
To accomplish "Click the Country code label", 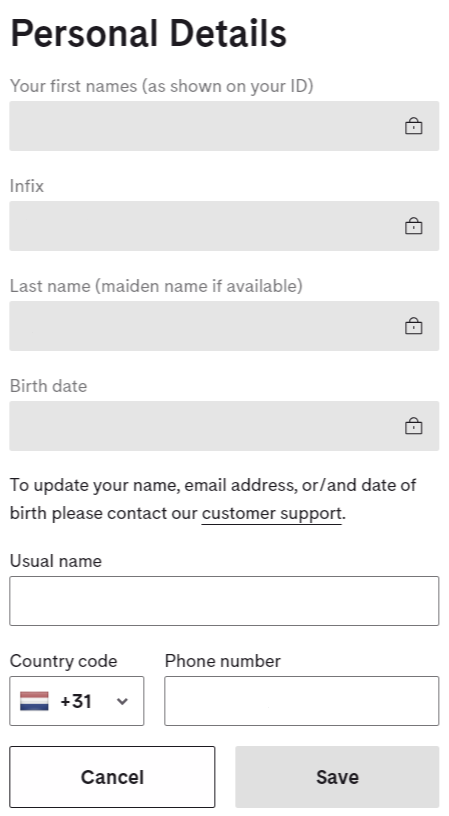I will click(x=63, y=661).
